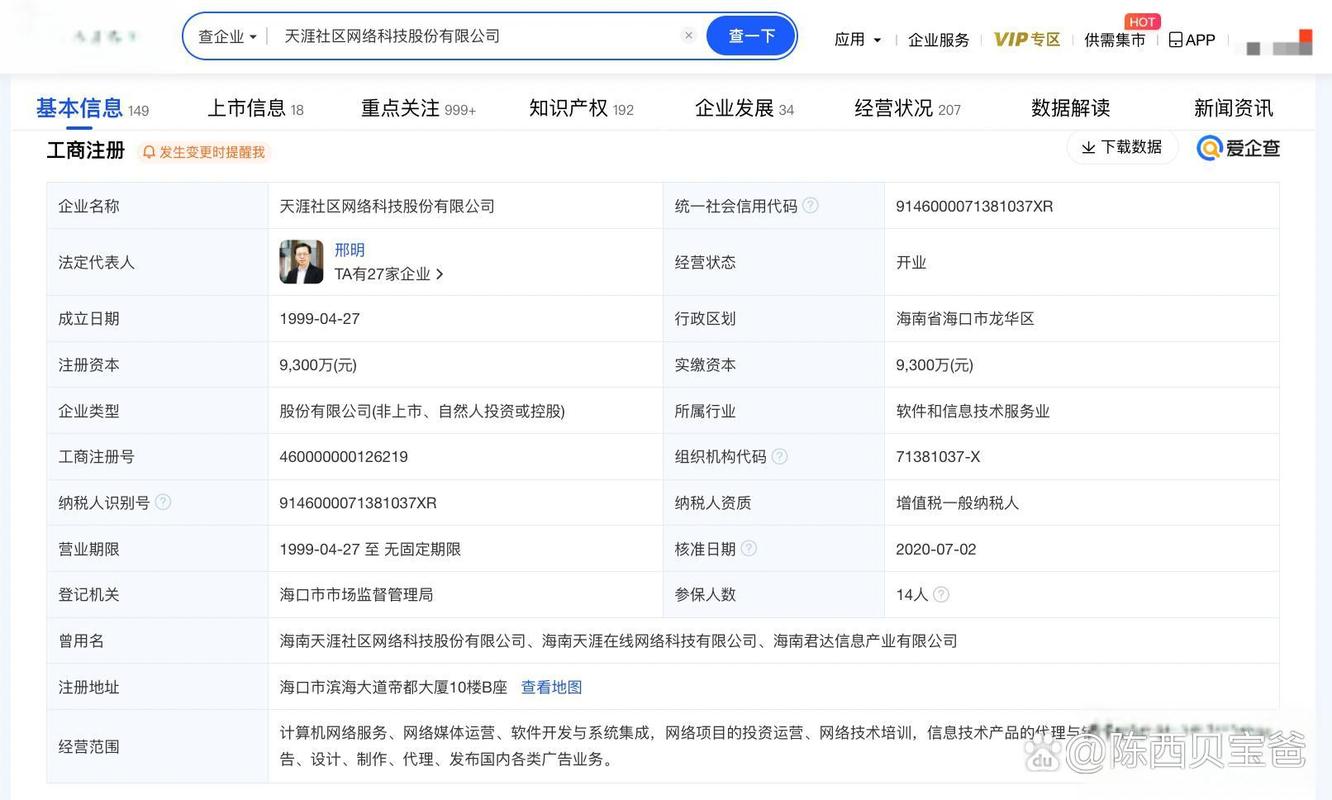Select the 登记机关 value 海口市市场监督管理局
This screenshot has height=800, width=1332.
(x=356, y=595)
